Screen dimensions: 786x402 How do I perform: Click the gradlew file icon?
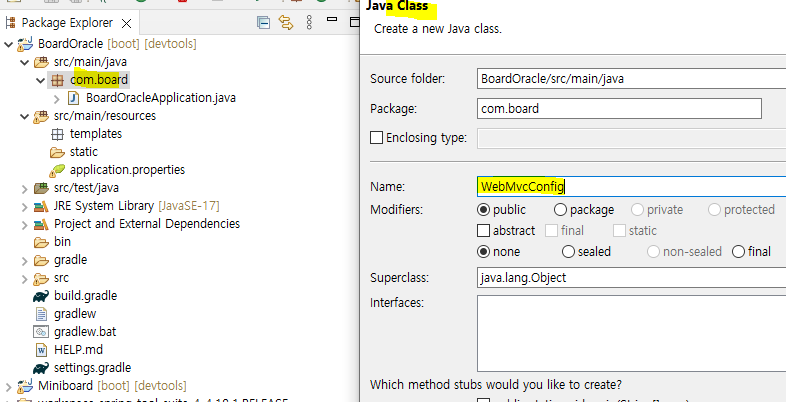[41, 314]
